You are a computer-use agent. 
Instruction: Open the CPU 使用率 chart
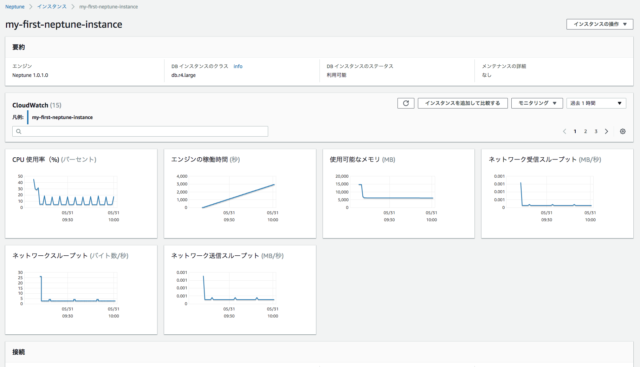(81, 194)
